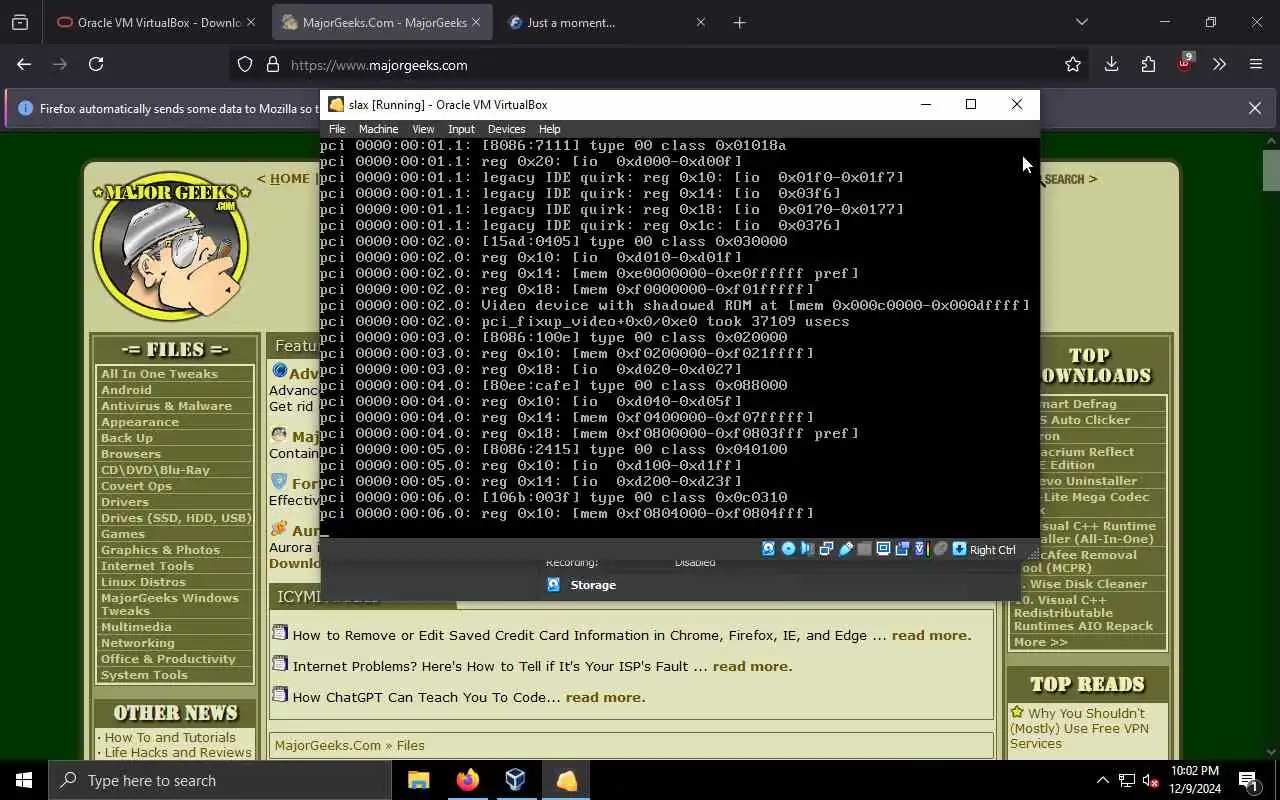
Task: Open the Machine menu in the VM window
Action: point(378,129)
